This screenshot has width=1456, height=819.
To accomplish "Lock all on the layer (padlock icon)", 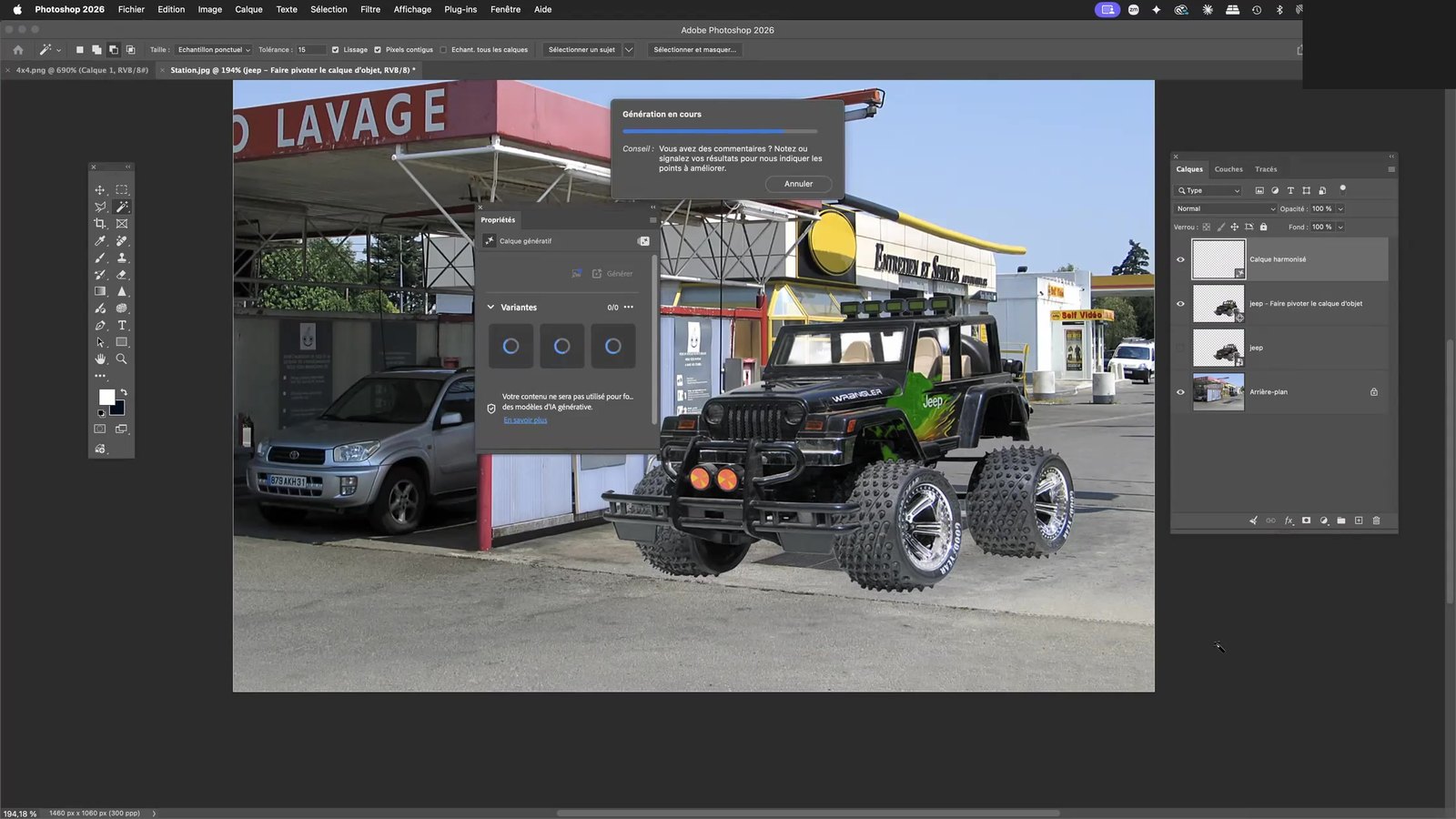I will (1263, 227).
